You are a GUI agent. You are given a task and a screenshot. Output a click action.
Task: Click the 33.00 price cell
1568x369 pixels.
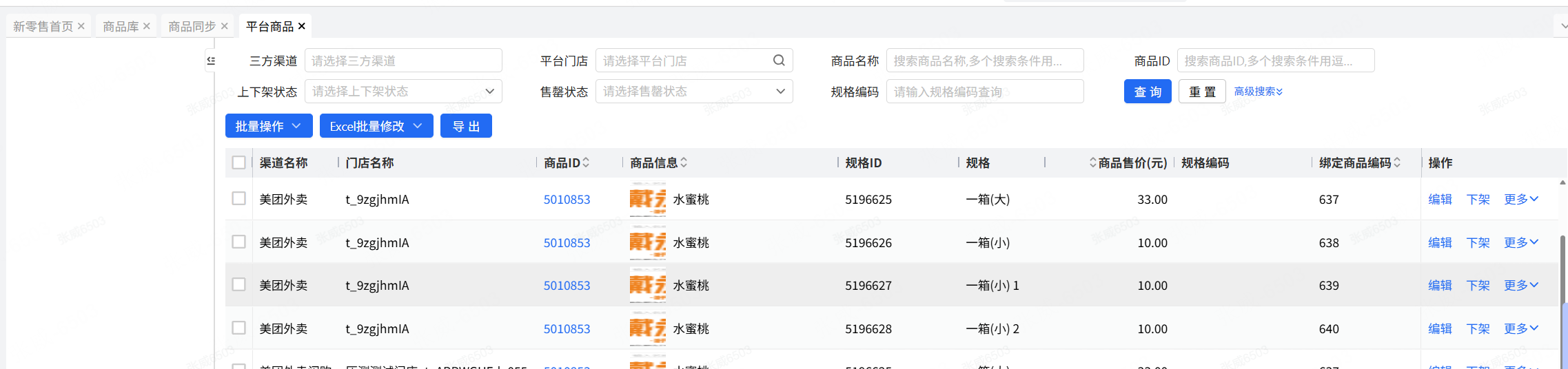pos(1152,200)
